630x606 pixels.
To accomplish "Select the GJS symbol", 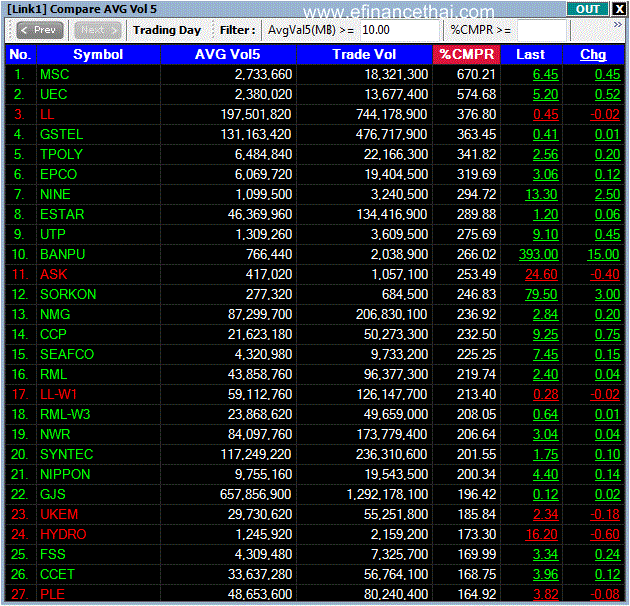I will [x=53, y=494].
